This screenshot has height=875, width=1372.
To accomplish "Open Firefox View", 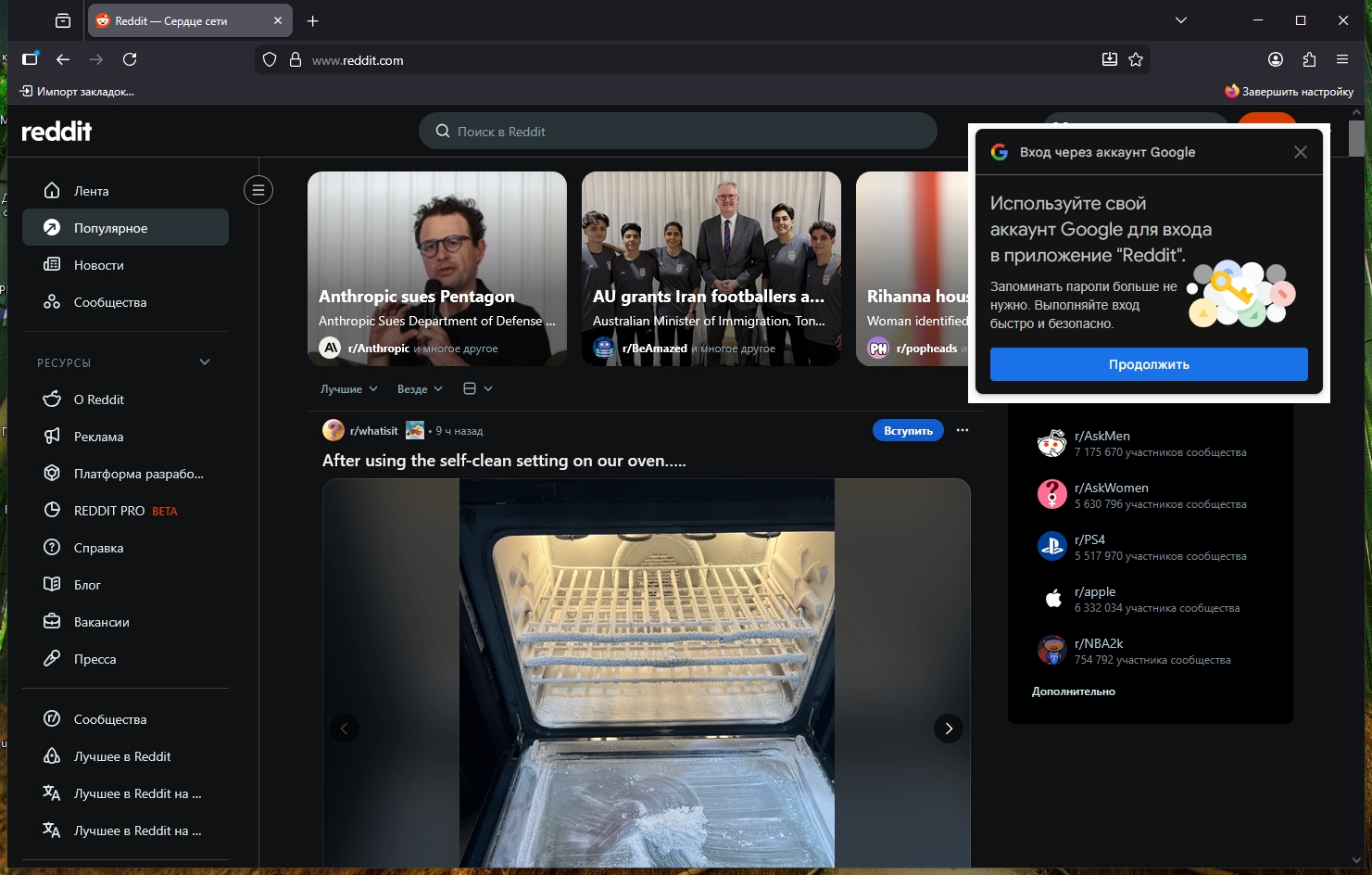I will coord(63,20).
